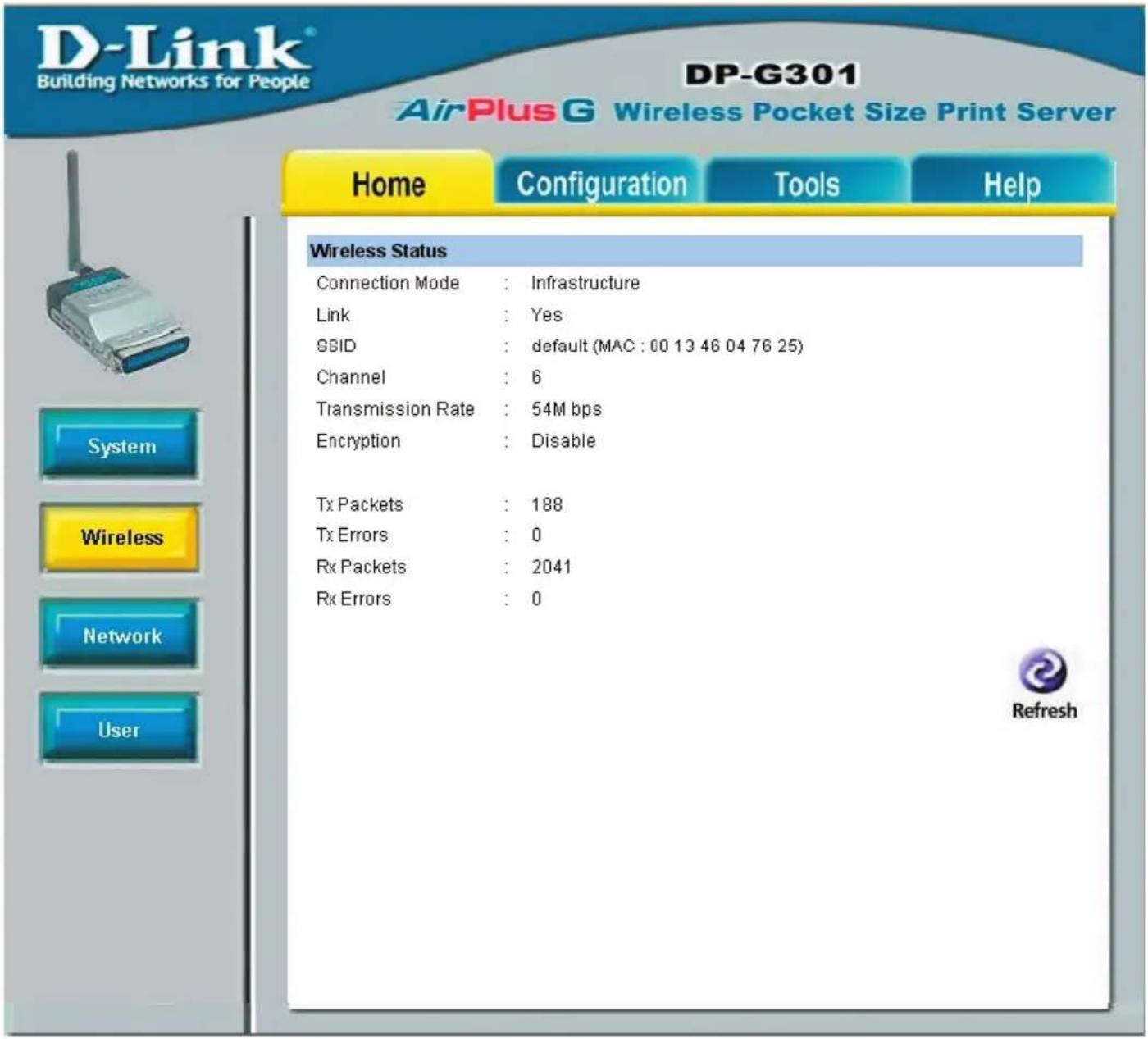Open the Network sidebar button
The width and height of the screenshot is (1148, 1039).
click(x=121, y=636)
